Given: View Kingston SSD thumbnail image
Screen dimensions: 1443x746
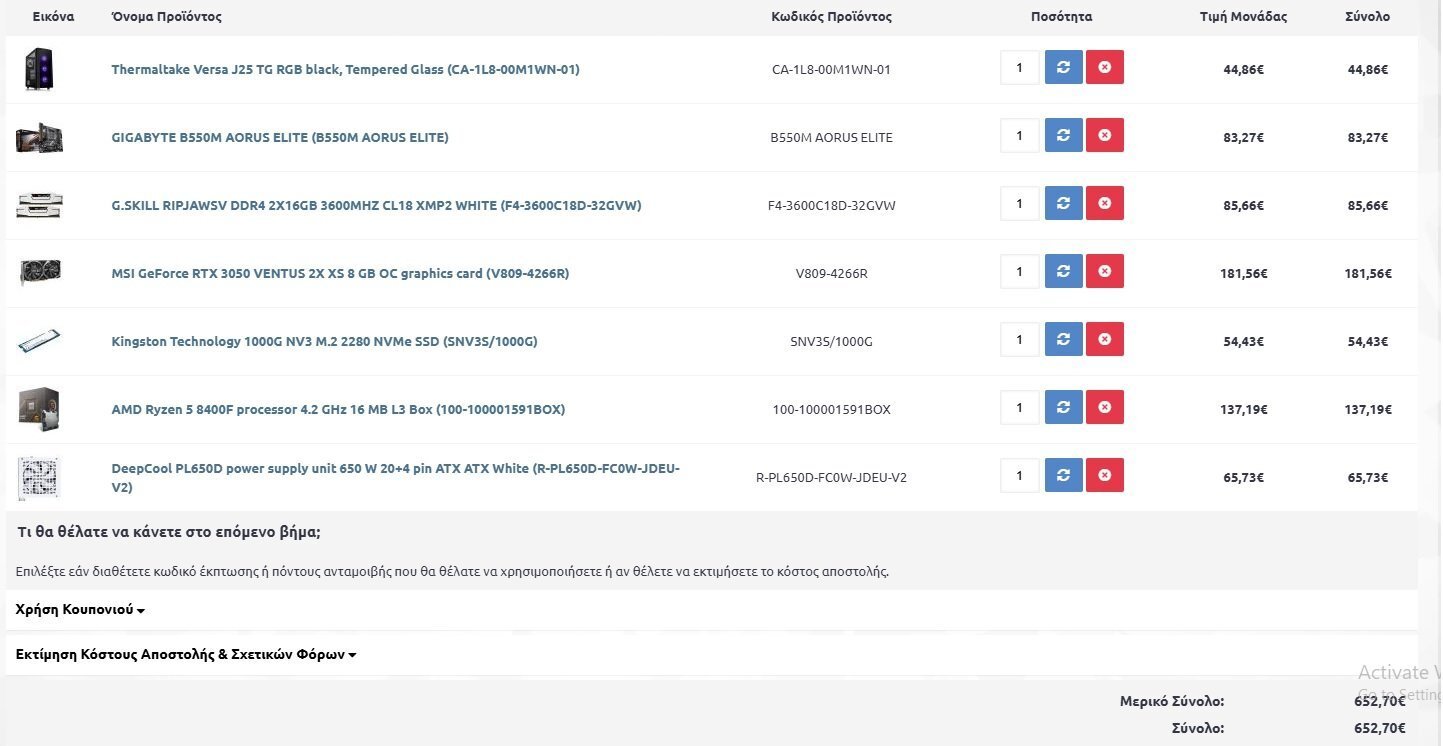Looking at the screenshot, I should (x=39, y=341).
